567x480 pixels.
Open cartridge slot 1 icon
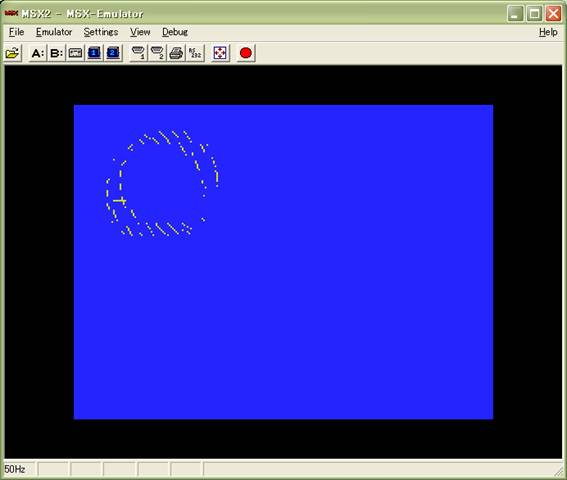pos(94,53)
